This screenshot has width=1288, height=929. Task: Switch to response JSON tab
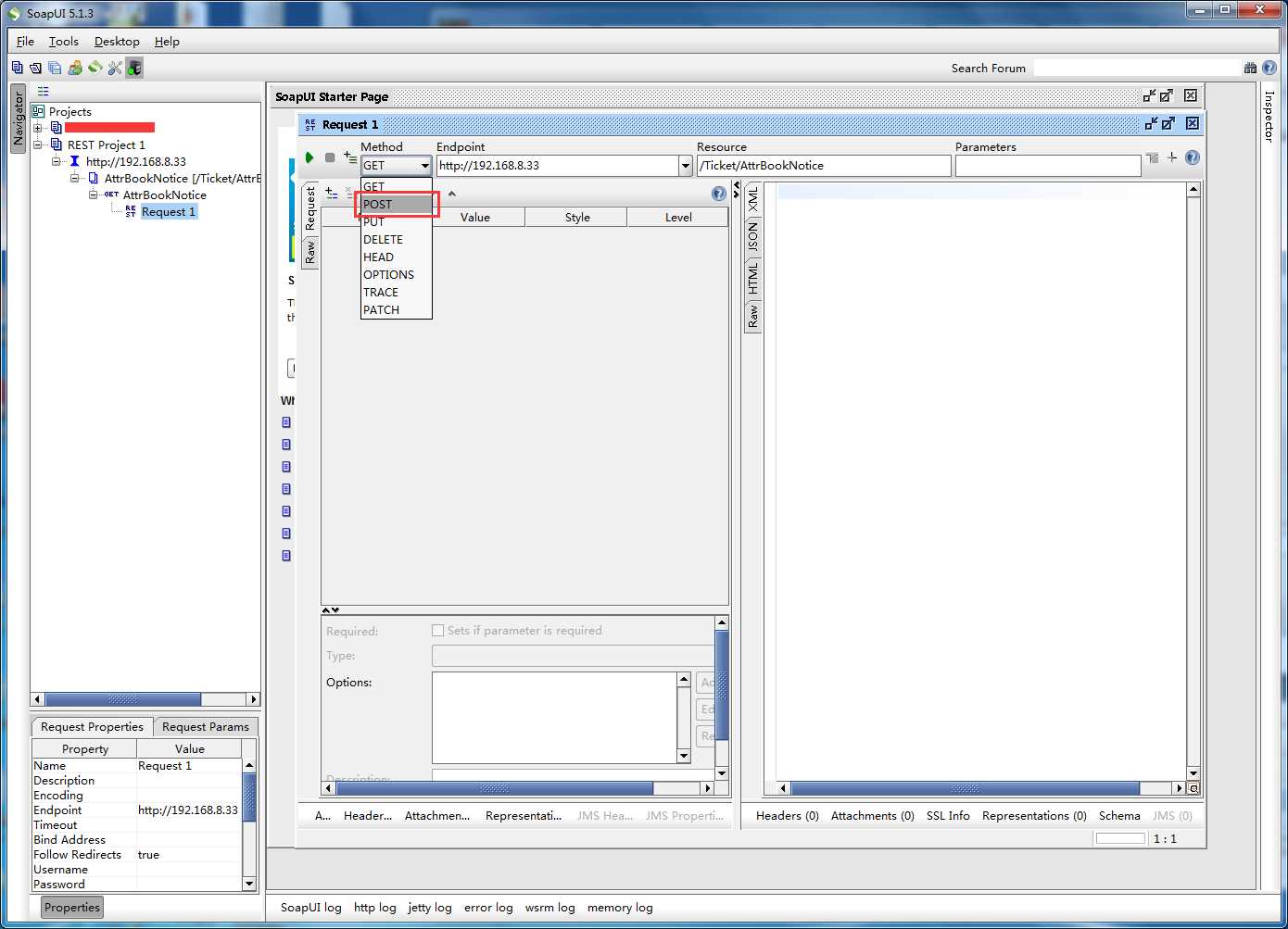752,237
